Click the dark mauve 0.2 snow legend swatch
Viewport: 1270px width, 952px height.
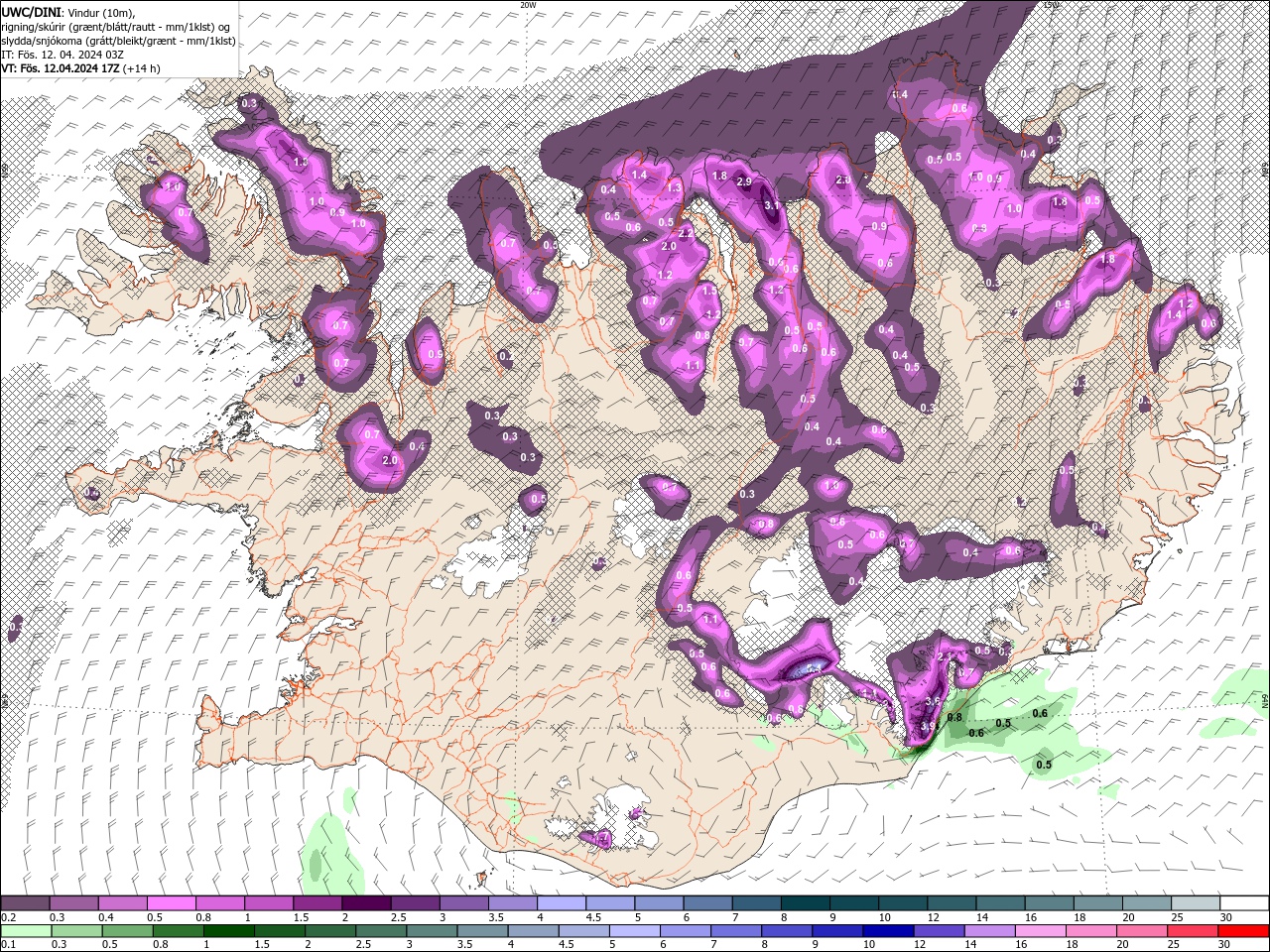[x=25, y=903]
